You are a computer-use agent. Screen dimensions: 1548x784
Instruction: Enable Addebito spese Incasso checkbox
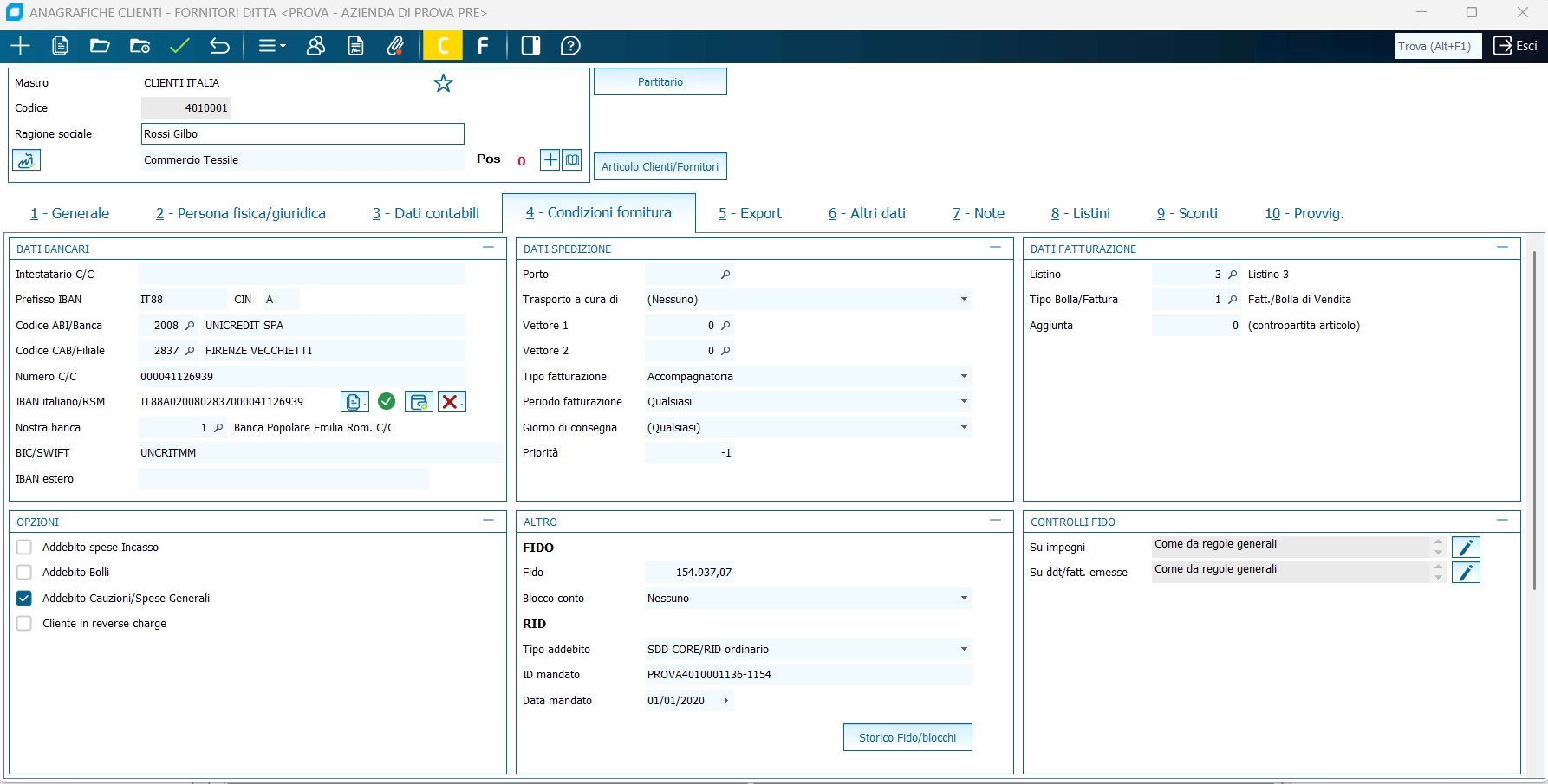24,548
